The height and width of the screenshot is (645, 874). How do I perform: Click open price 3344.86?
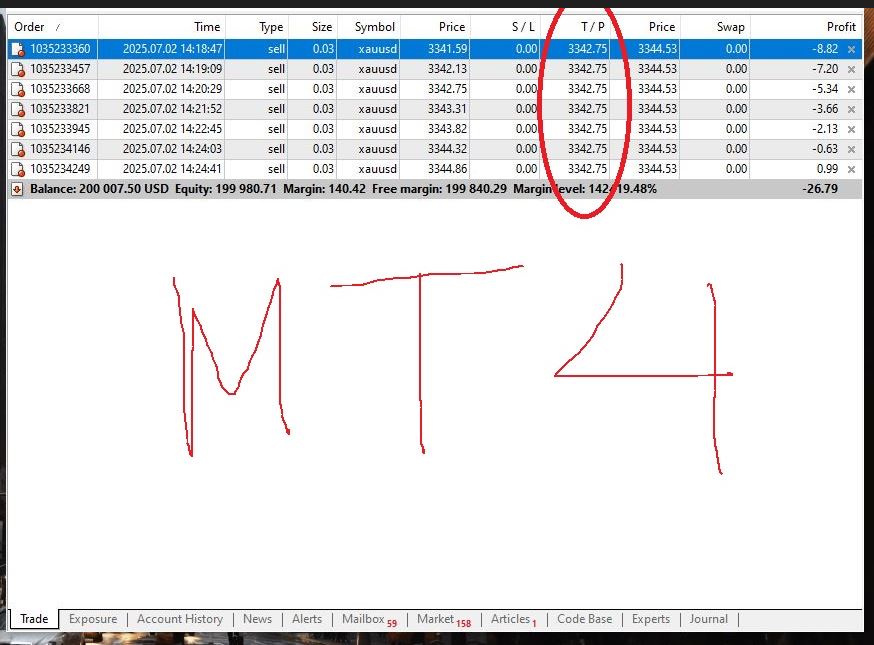(x=448, y=169)
